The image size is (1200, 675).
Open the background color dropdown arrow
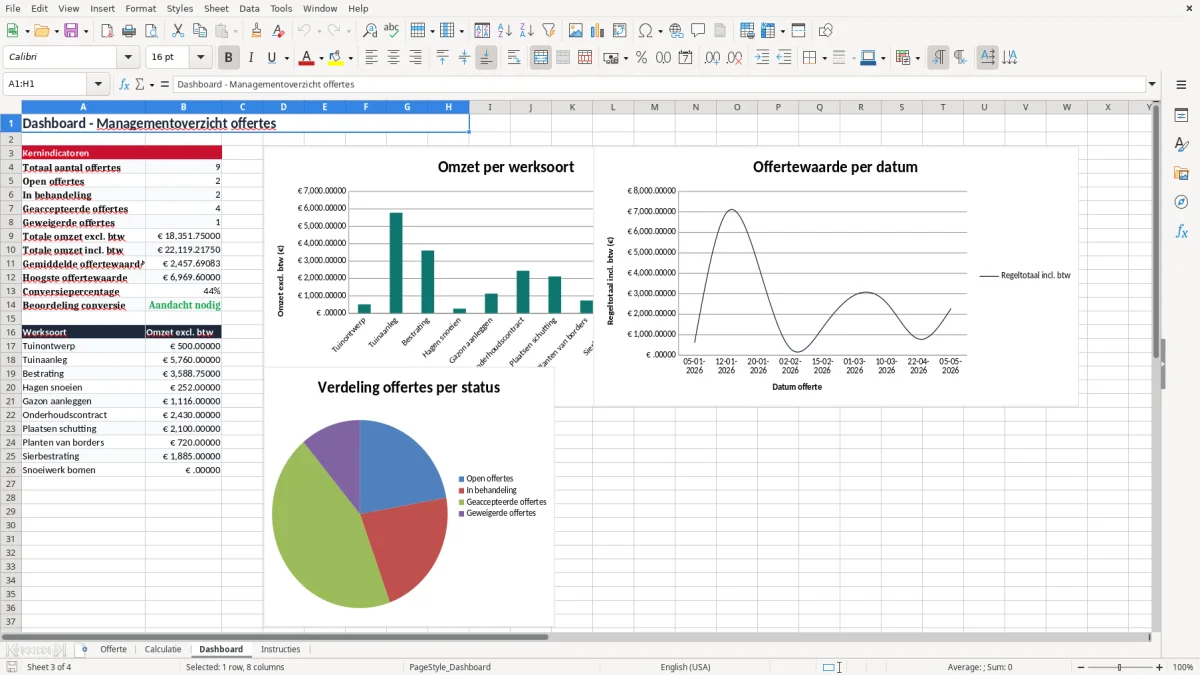pyautogui.click(x=349, y=58)
